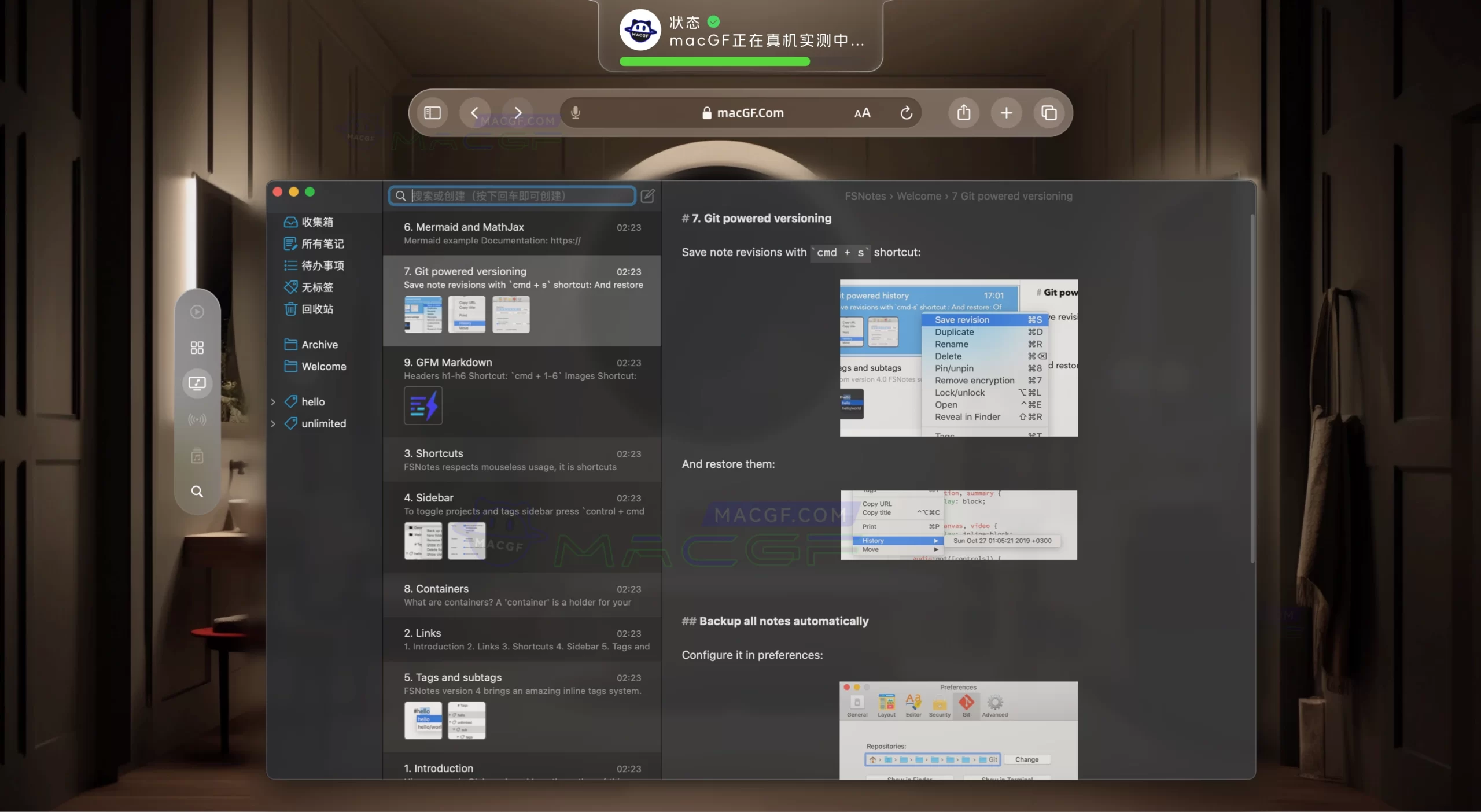1481x812 pixels.
Task: Toggle the browser sidebar with the toolbar icon
Action: (x=432, y=112)
